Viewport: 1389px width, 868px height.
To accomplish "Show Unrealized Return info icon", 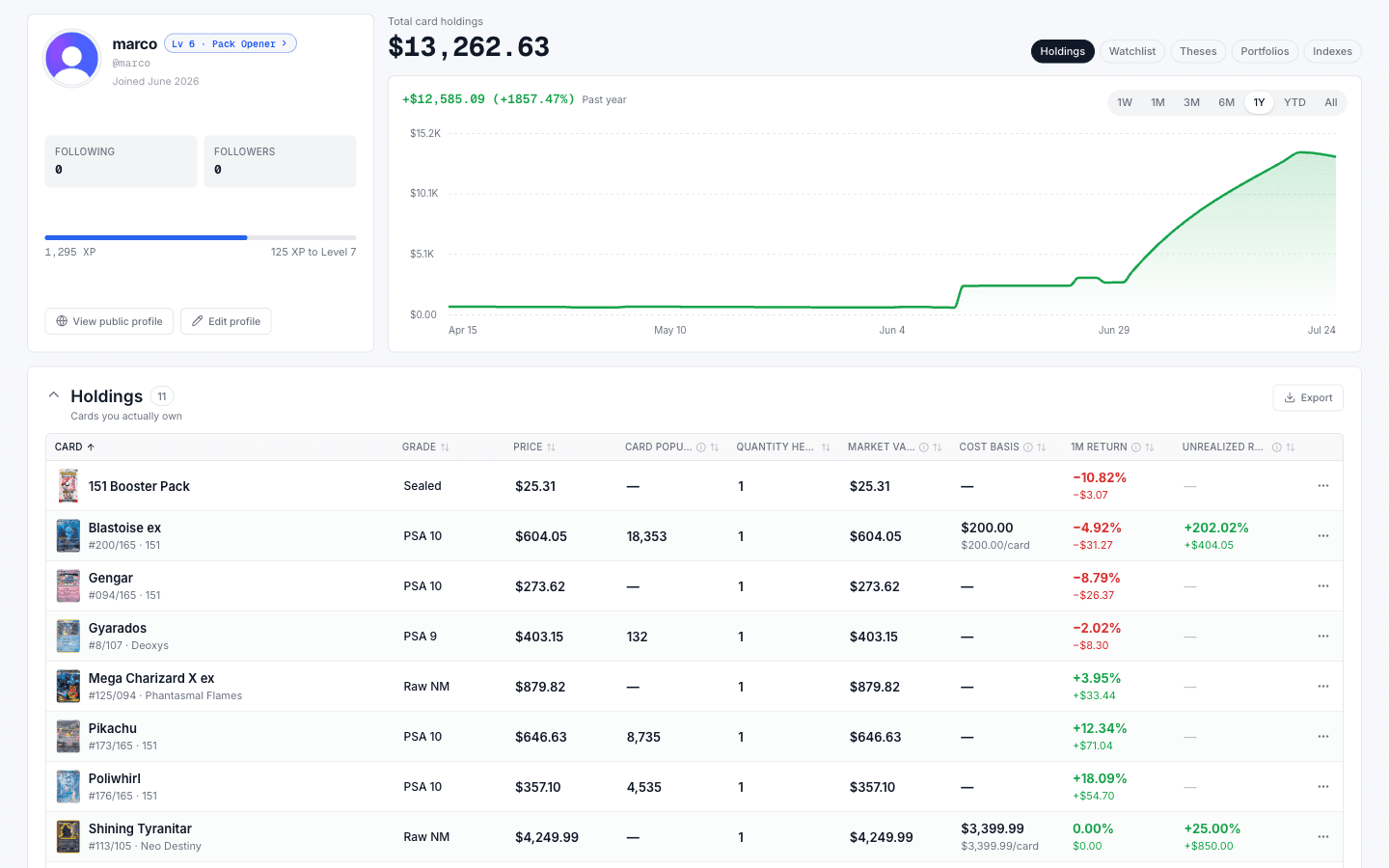I will tap(1277, 448).
